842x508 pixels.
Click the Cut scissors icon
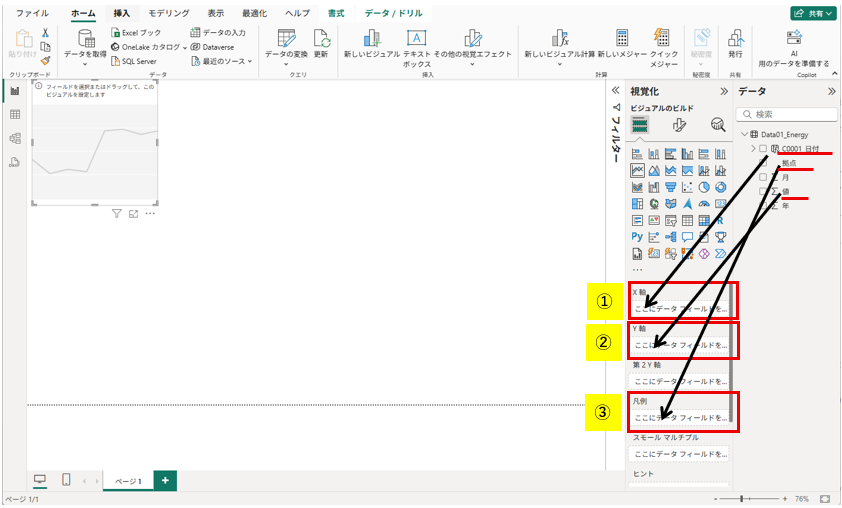46,33
